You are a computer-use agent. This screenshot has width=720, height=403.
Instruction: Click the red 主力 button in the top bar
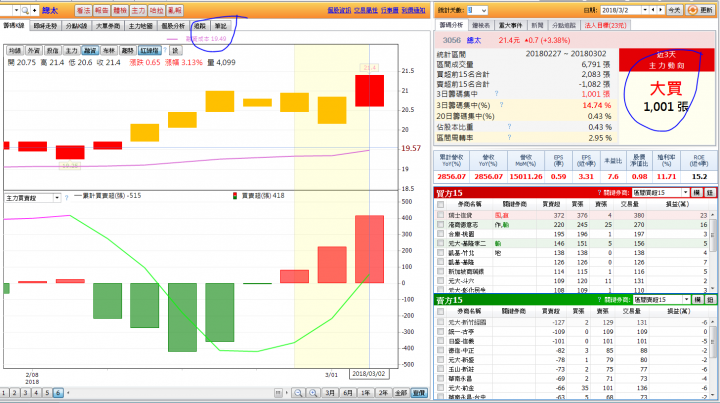(138, 10)
